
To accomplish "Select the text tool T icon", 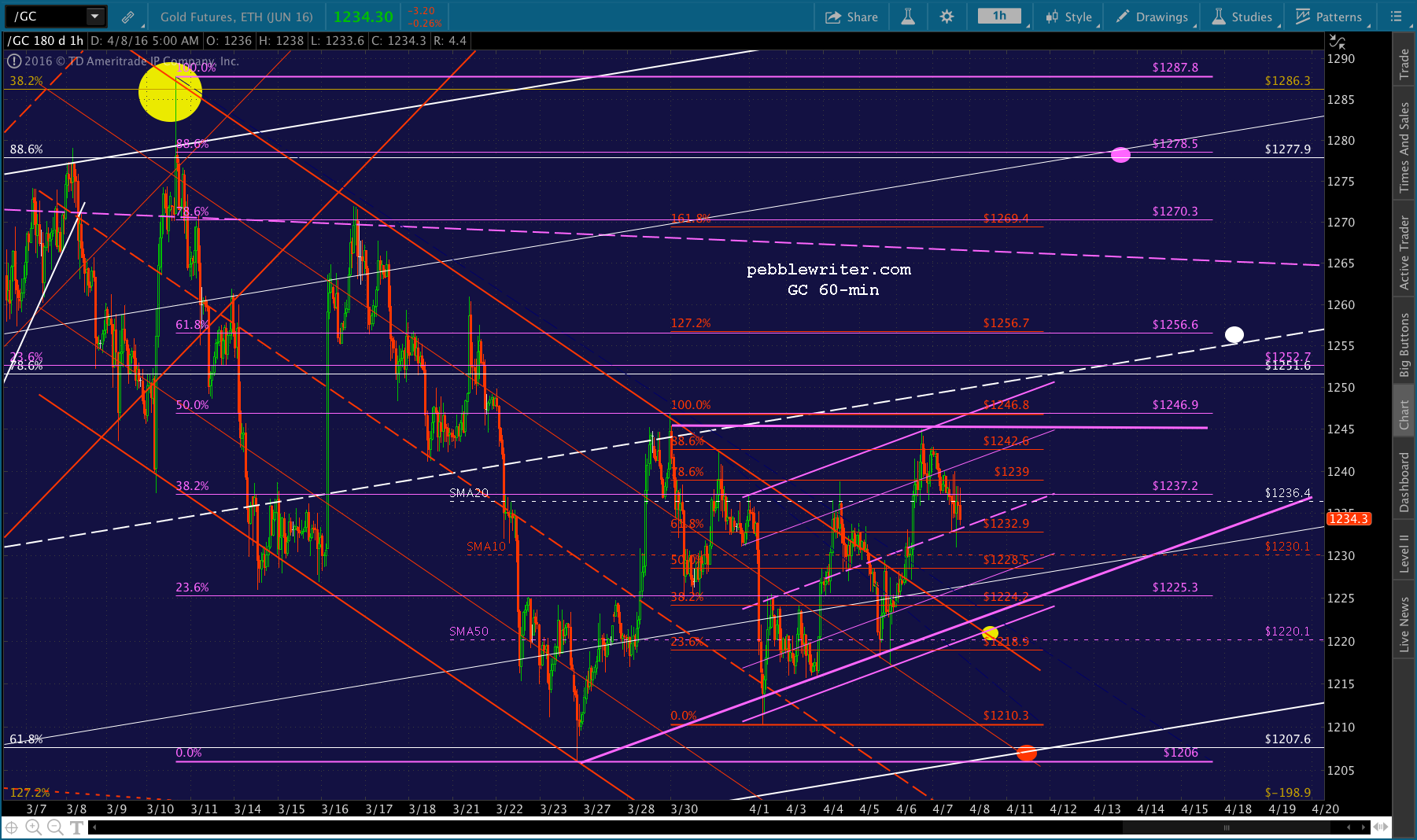I will click(x=76, y=827).
